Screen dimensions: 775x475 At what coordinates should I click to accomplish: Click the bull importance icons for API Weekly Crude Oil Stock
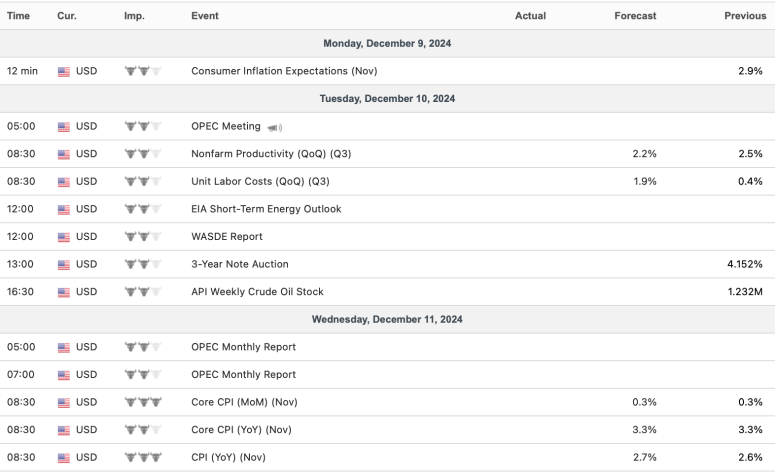(x=142, y=292)
